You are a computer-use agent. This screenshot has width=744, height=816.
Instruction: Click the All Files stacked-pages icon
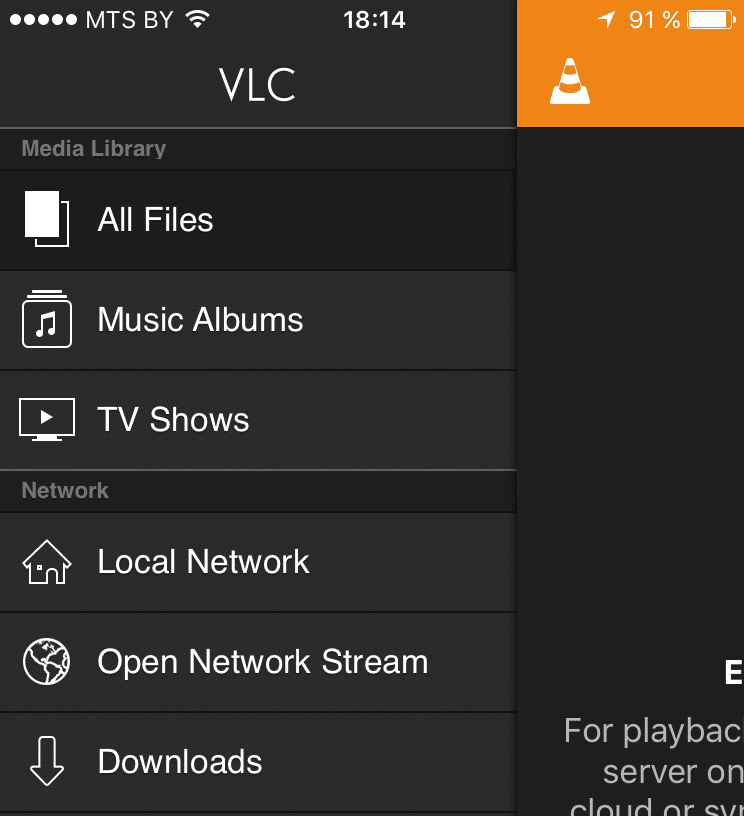[46, 219]
